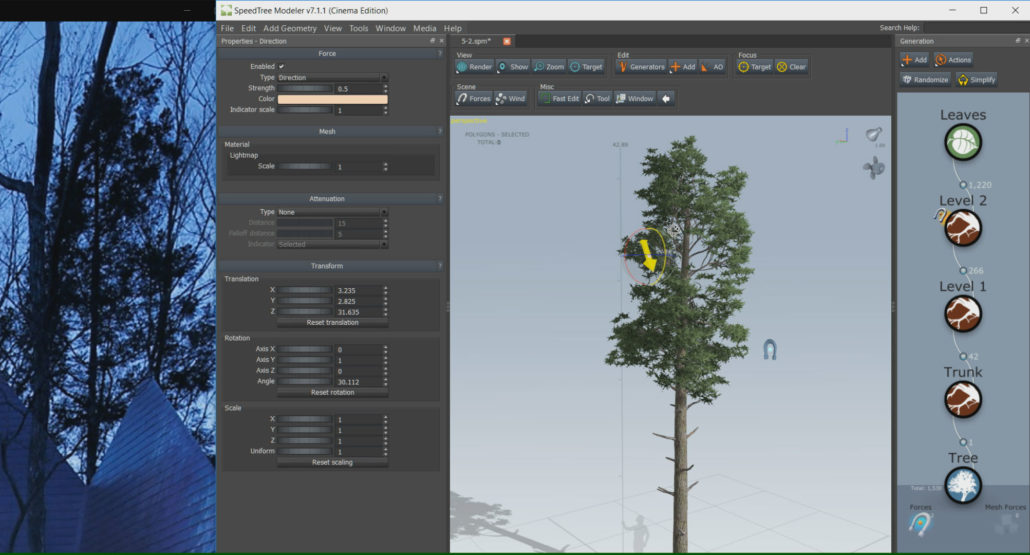Image resolution: width=1030 pixels, height=555 pixels.
Task: Open the View menu
Action: click(332, 28)
